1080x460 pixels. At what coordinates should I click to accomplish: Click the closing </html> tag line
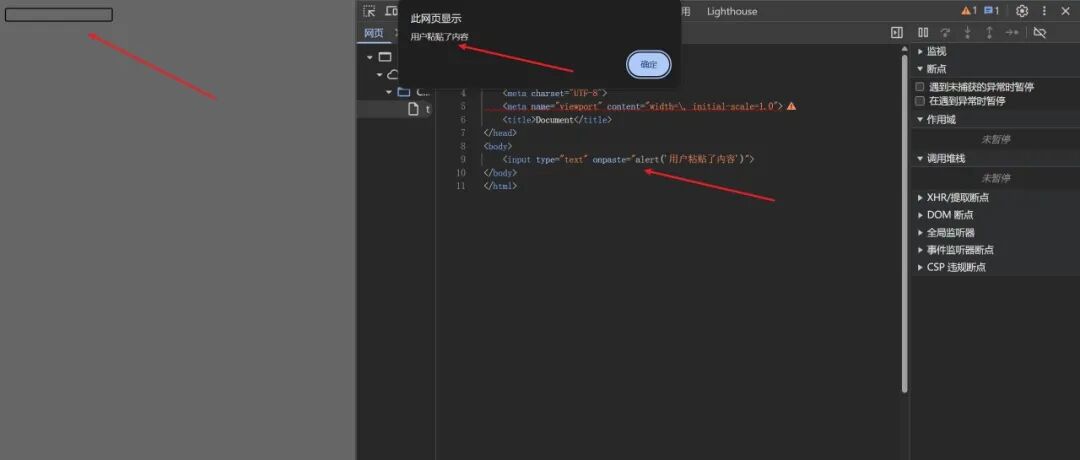coord(501,186)
